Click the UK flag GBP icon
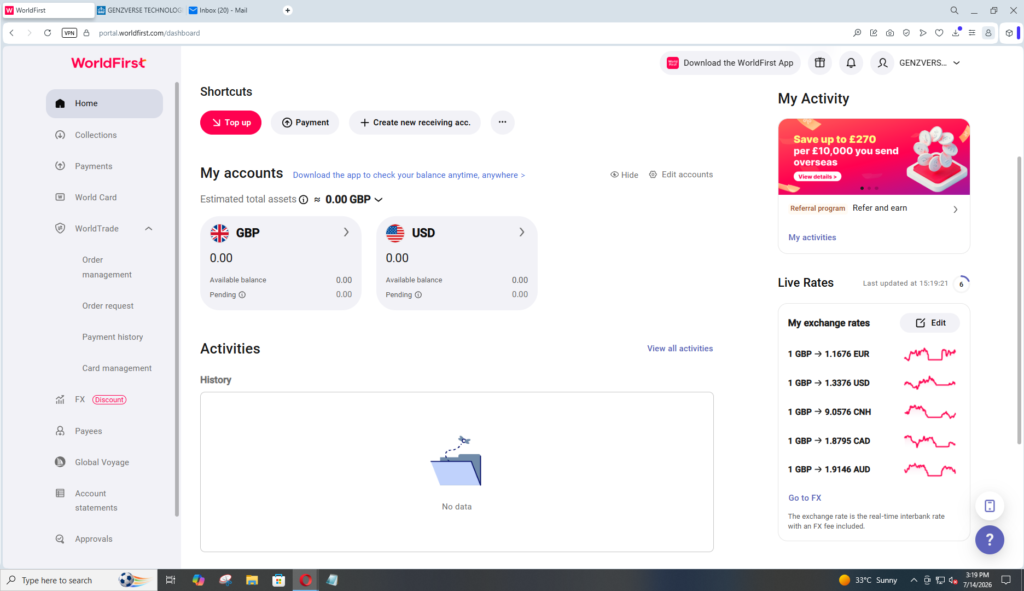1024x591 pixels. [x=219, y=232]
